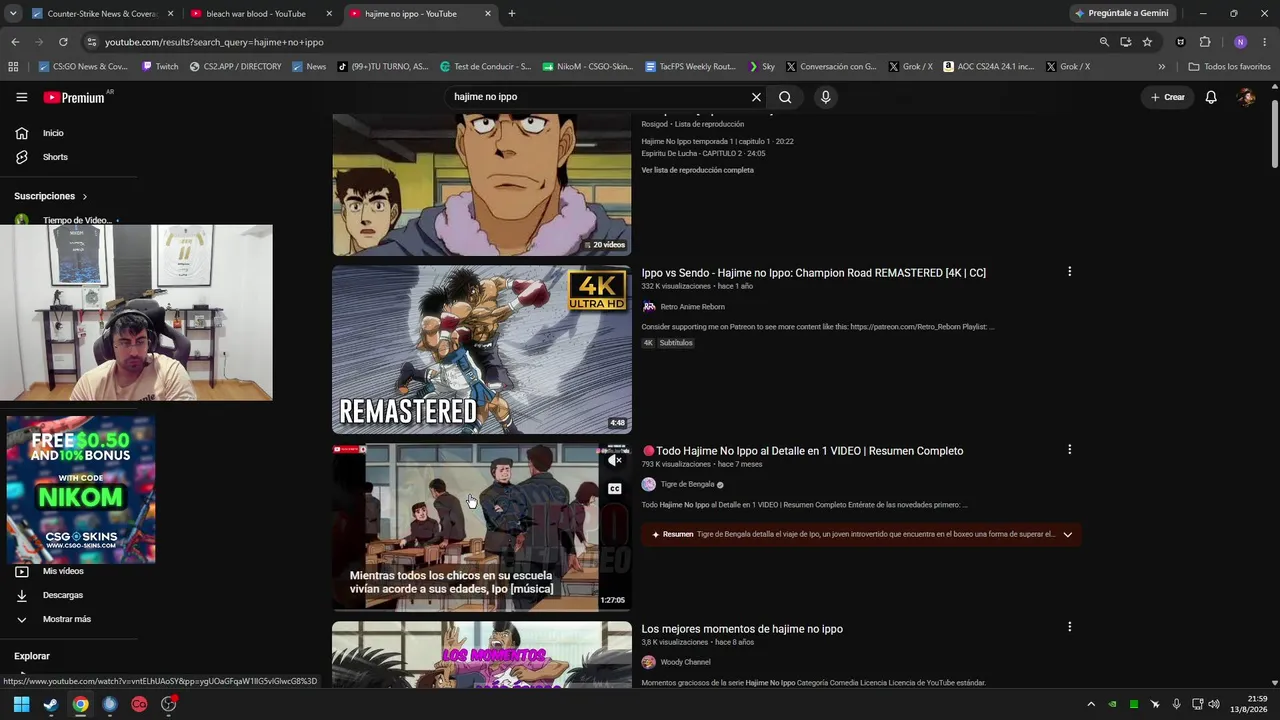1280x720 pixels.
Task: Open Twitch bookmark
Action: point(160,67)
